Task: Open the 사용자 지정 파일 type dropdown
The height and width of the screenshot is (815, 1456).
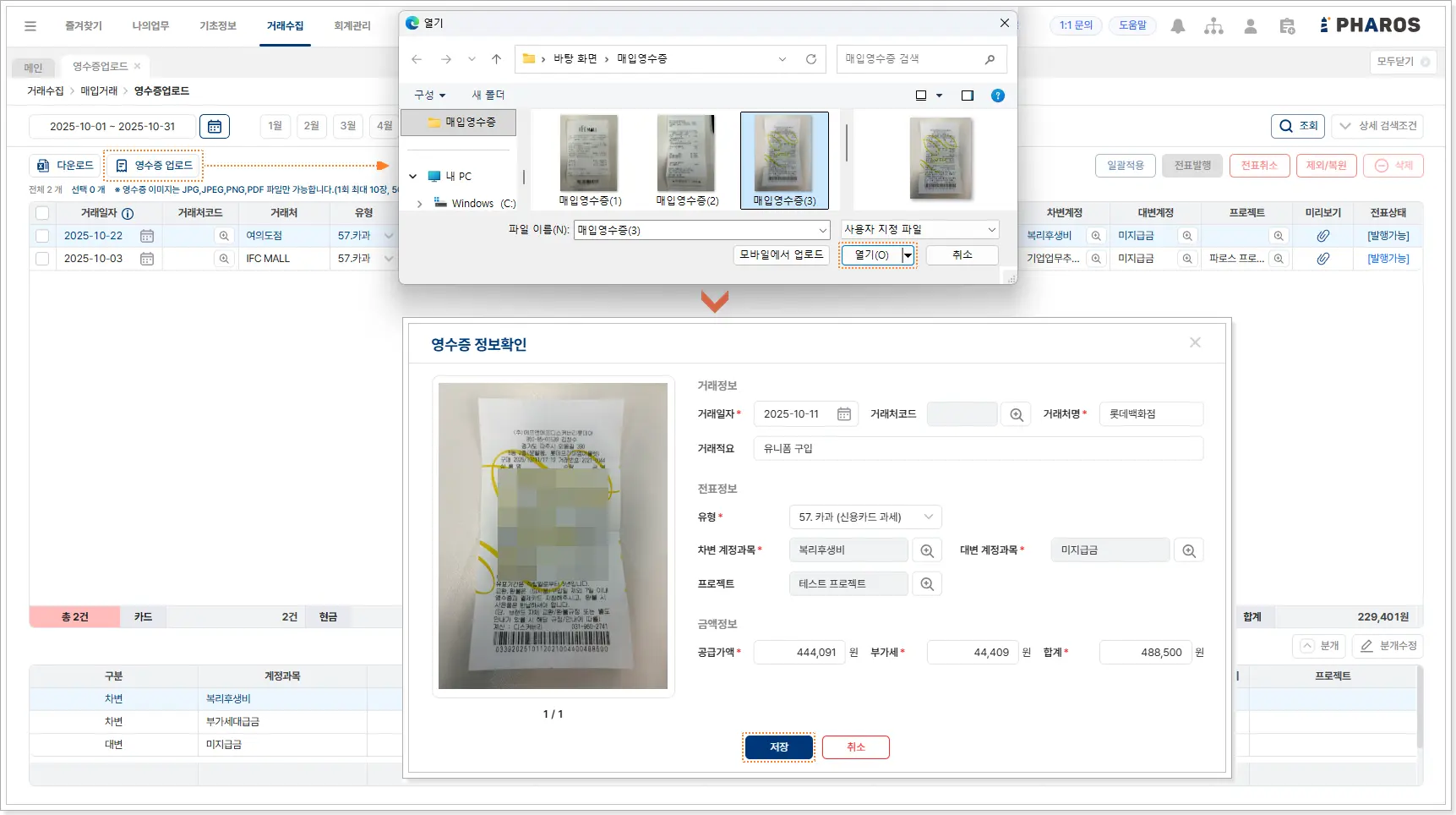Action: click(920, 230)
